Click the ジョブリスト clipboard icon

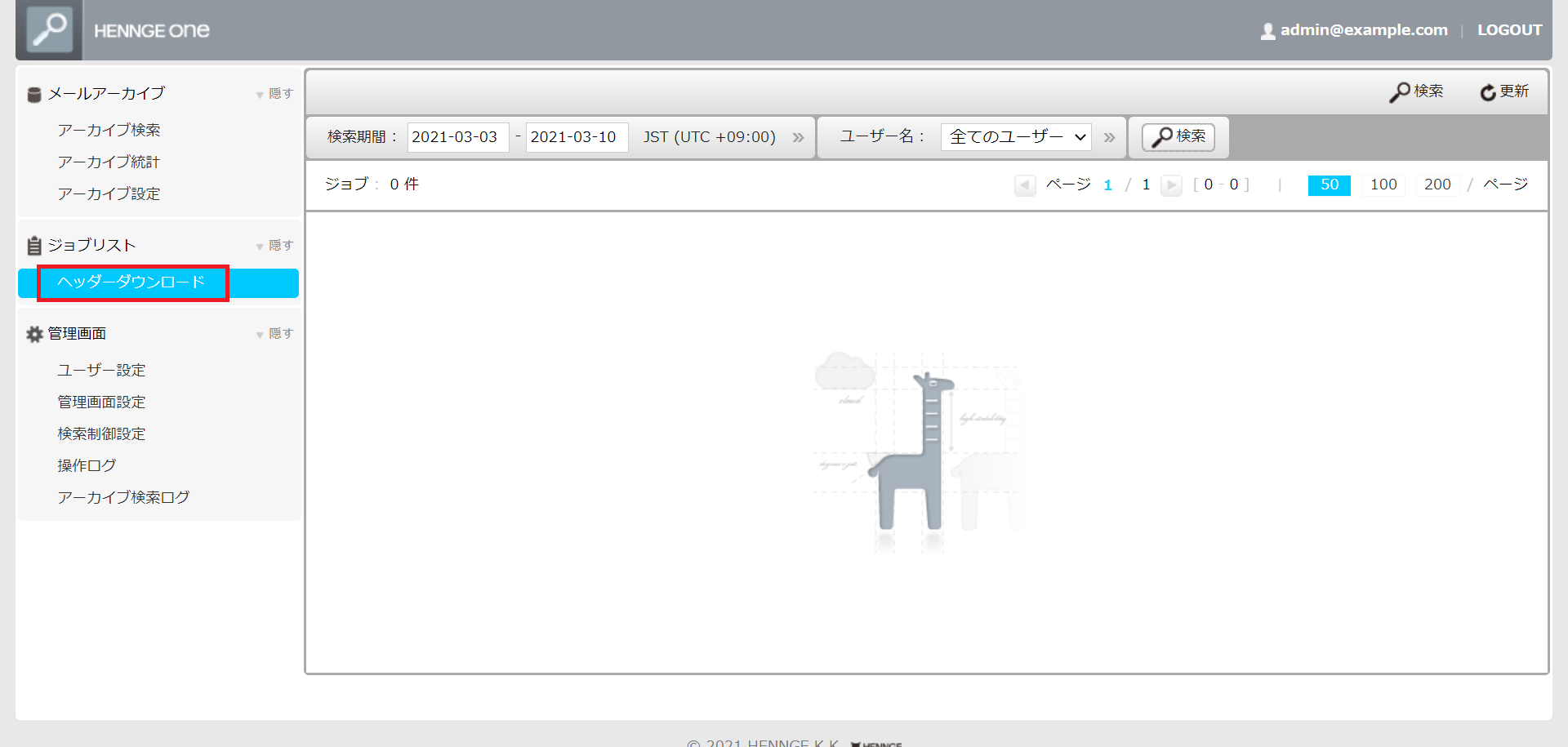tap(34, 246)
